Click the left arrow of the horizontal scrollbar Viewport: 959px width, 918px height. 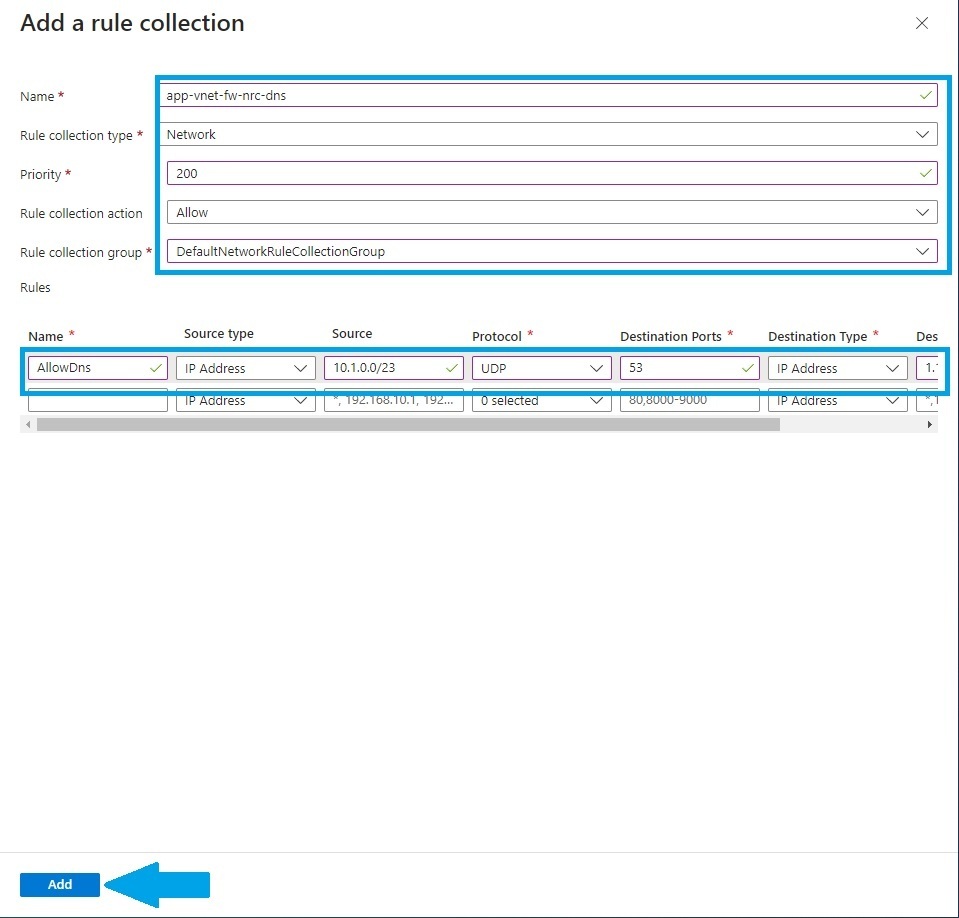[26, 424]
